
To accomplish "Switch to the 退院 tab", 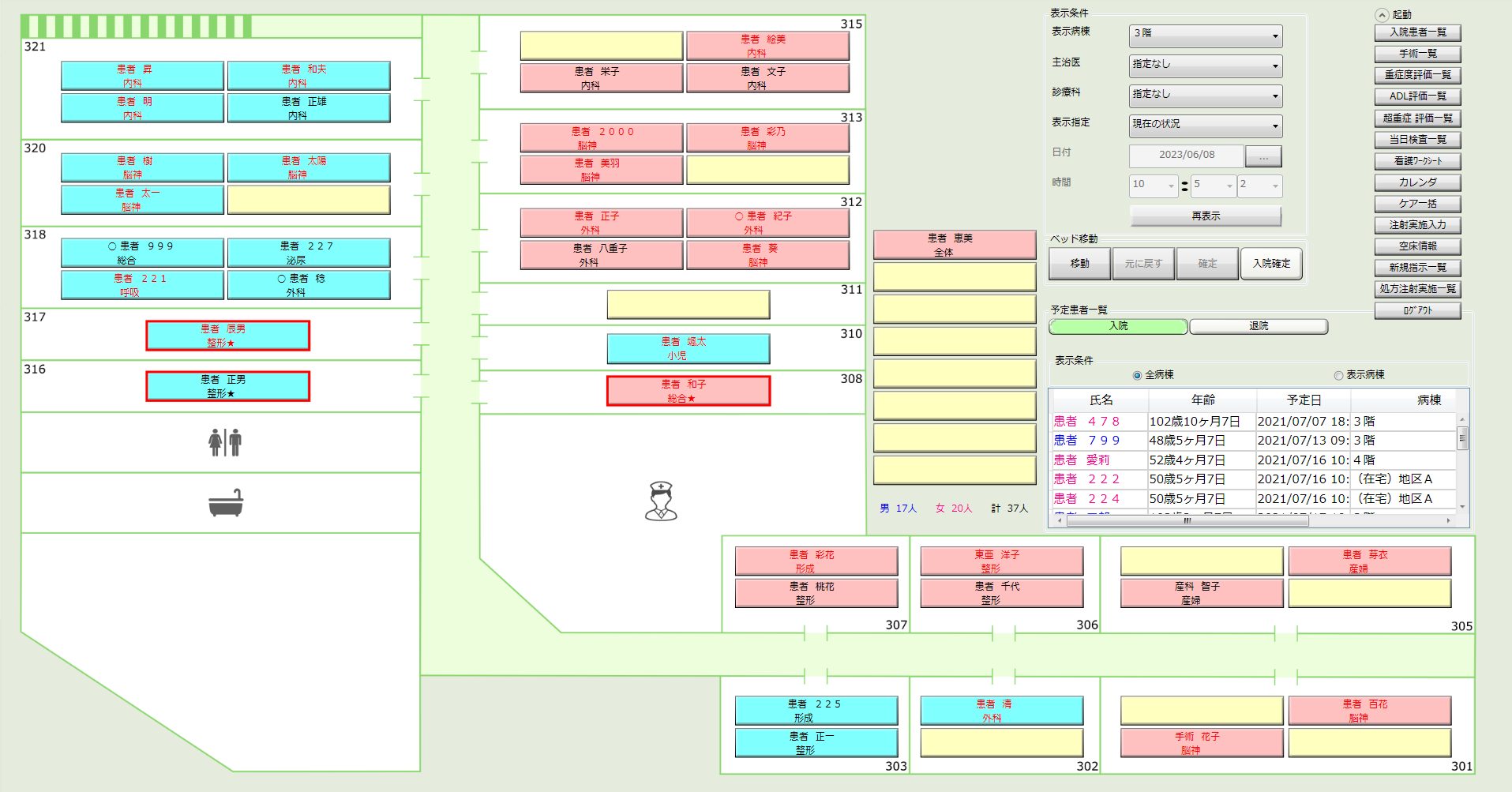I will click(1259, 326).
